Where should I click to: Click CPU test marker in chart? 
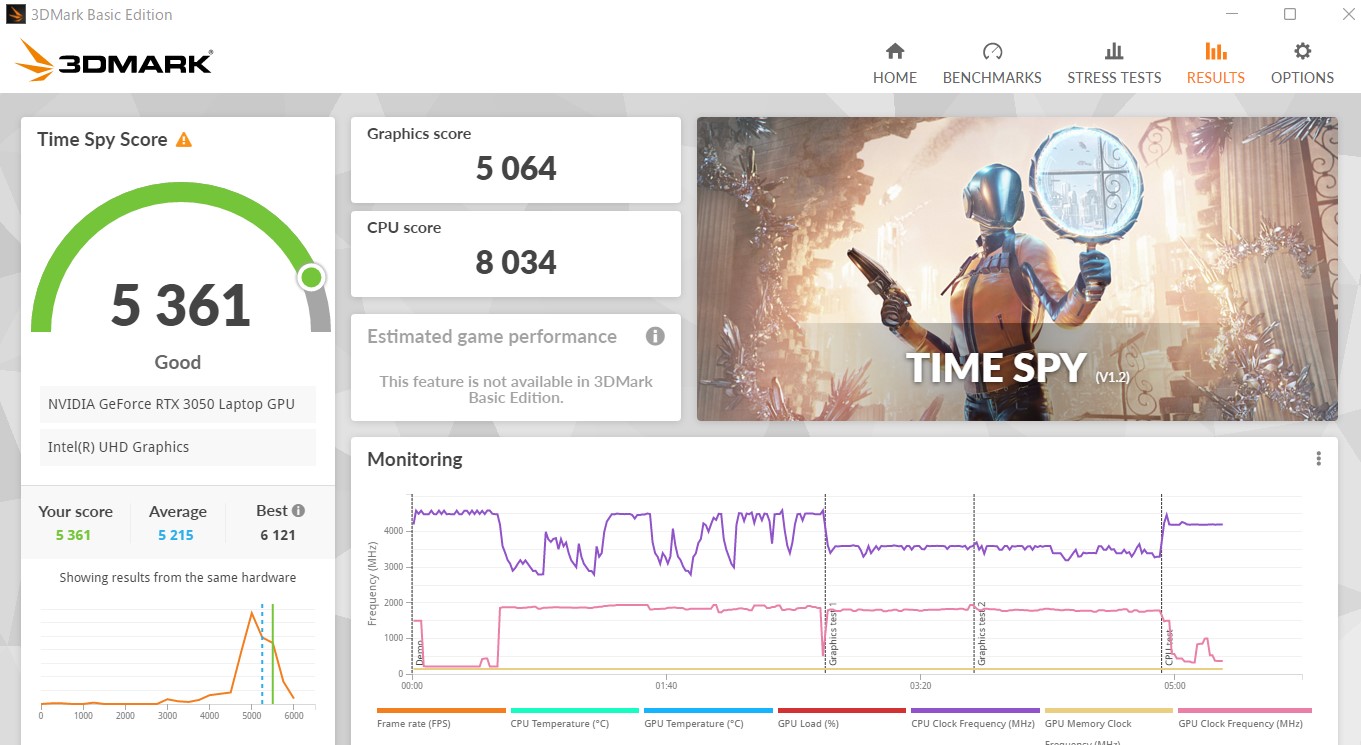tap(1169, 647)
